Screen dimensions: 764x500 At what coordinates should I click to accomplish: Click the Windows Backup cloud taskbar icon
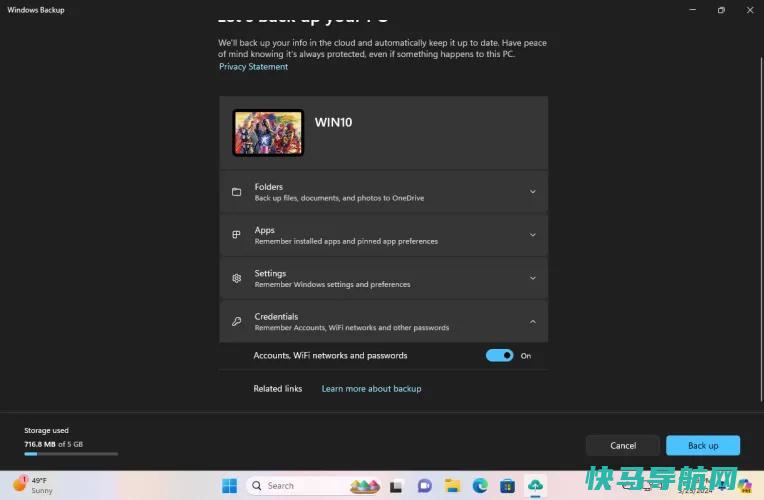535,486
